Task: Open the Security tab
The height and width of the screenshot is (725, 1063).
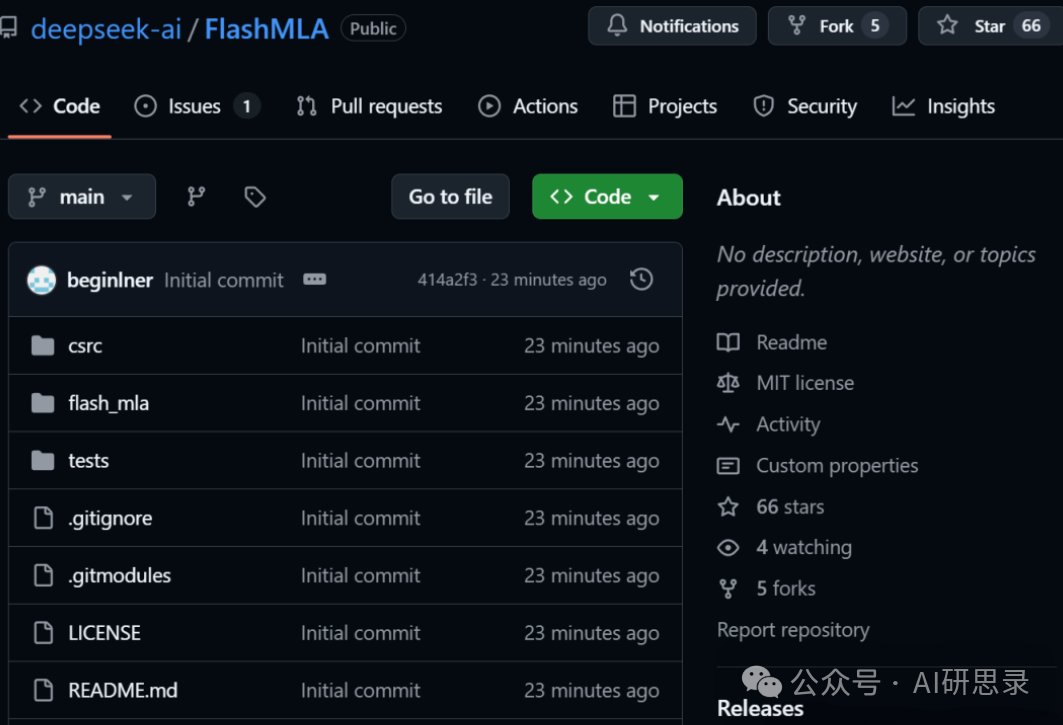Action: (805, 106)
